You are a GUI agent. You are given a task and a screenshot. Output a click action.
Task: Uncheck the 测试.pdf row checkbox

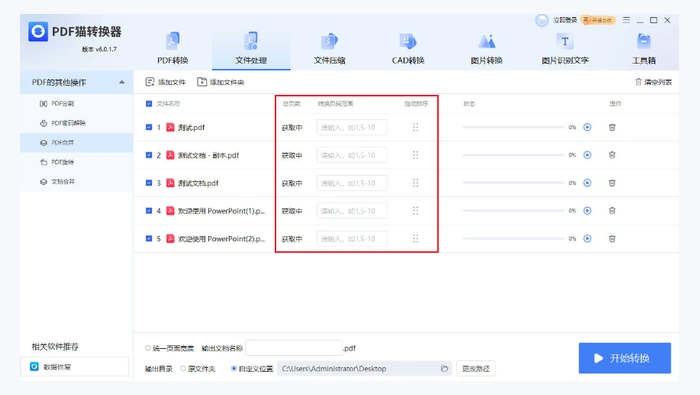click(149, 127)
